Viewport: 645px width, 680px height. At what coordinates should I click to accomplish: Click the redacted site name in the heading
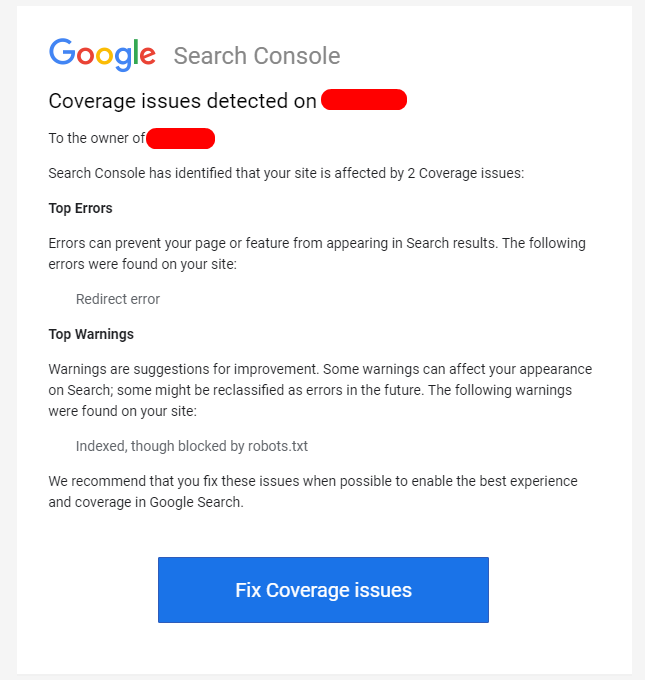pos(364,100)
